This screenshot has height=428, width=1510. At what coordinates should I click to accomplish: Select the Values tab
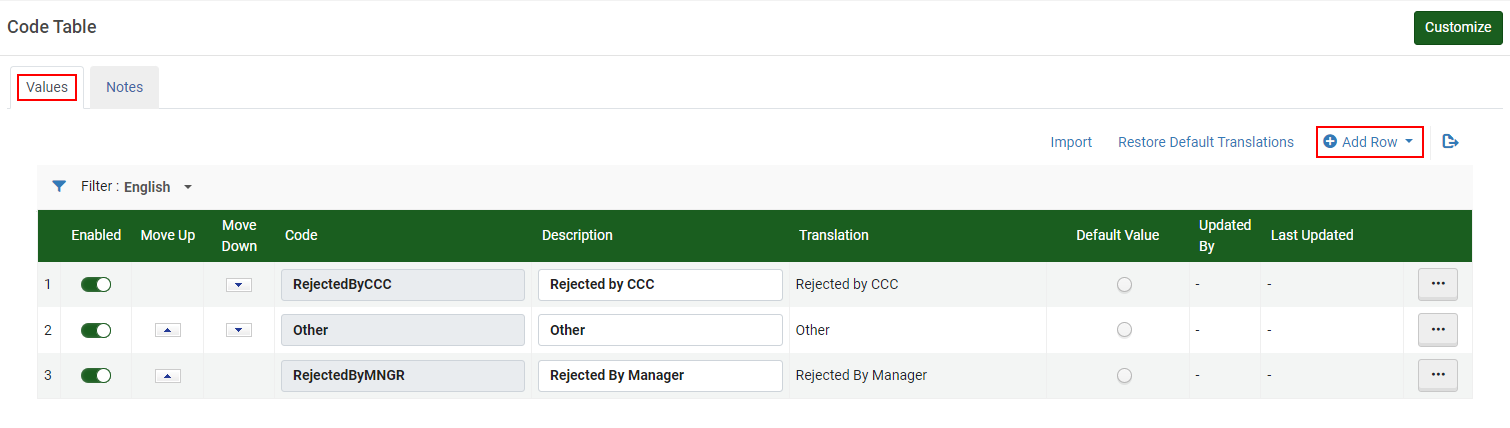[47, 87]
